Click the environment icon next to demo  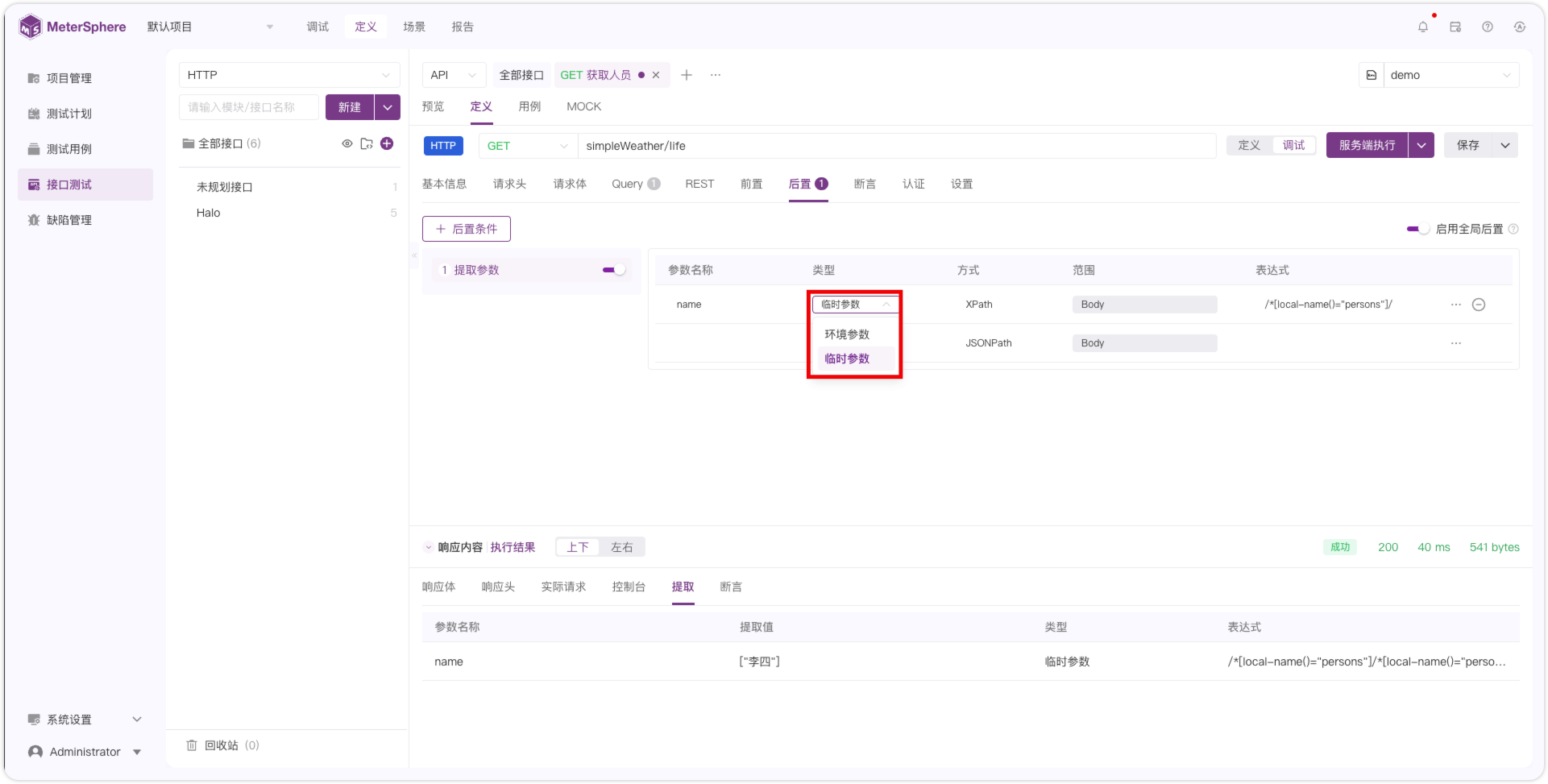pyautogui.click(x=1372, y=75)
